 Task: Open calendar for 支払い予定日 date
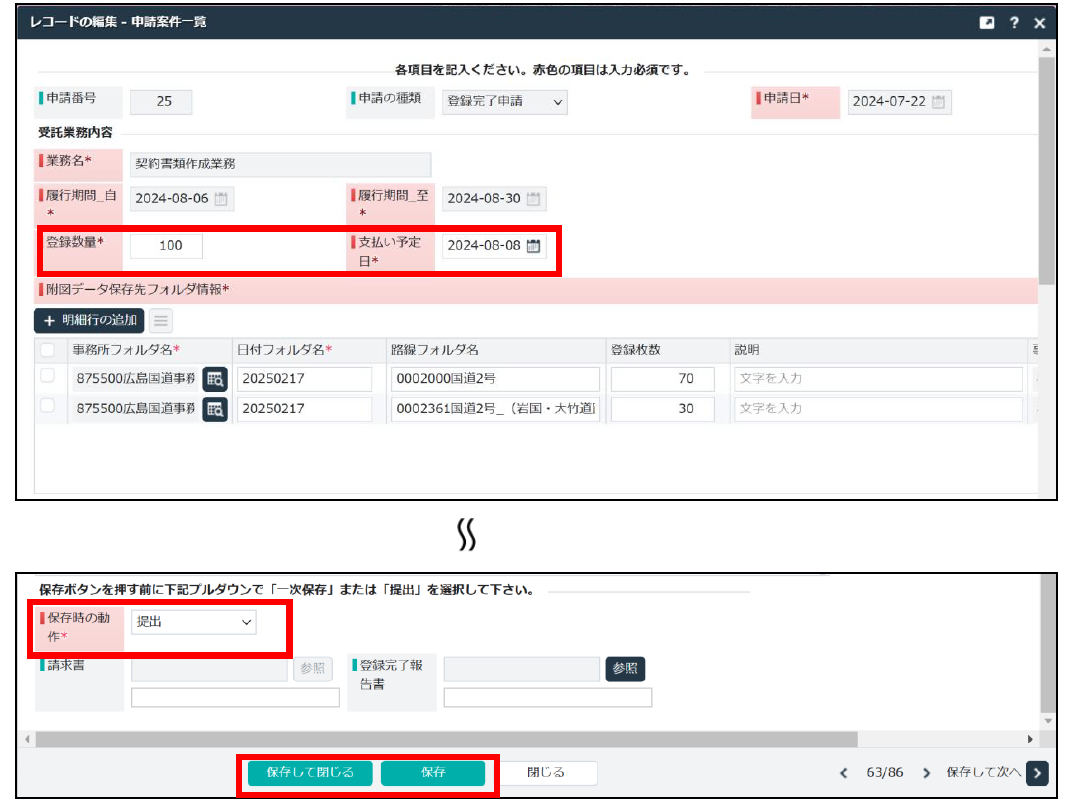point(534,246)
